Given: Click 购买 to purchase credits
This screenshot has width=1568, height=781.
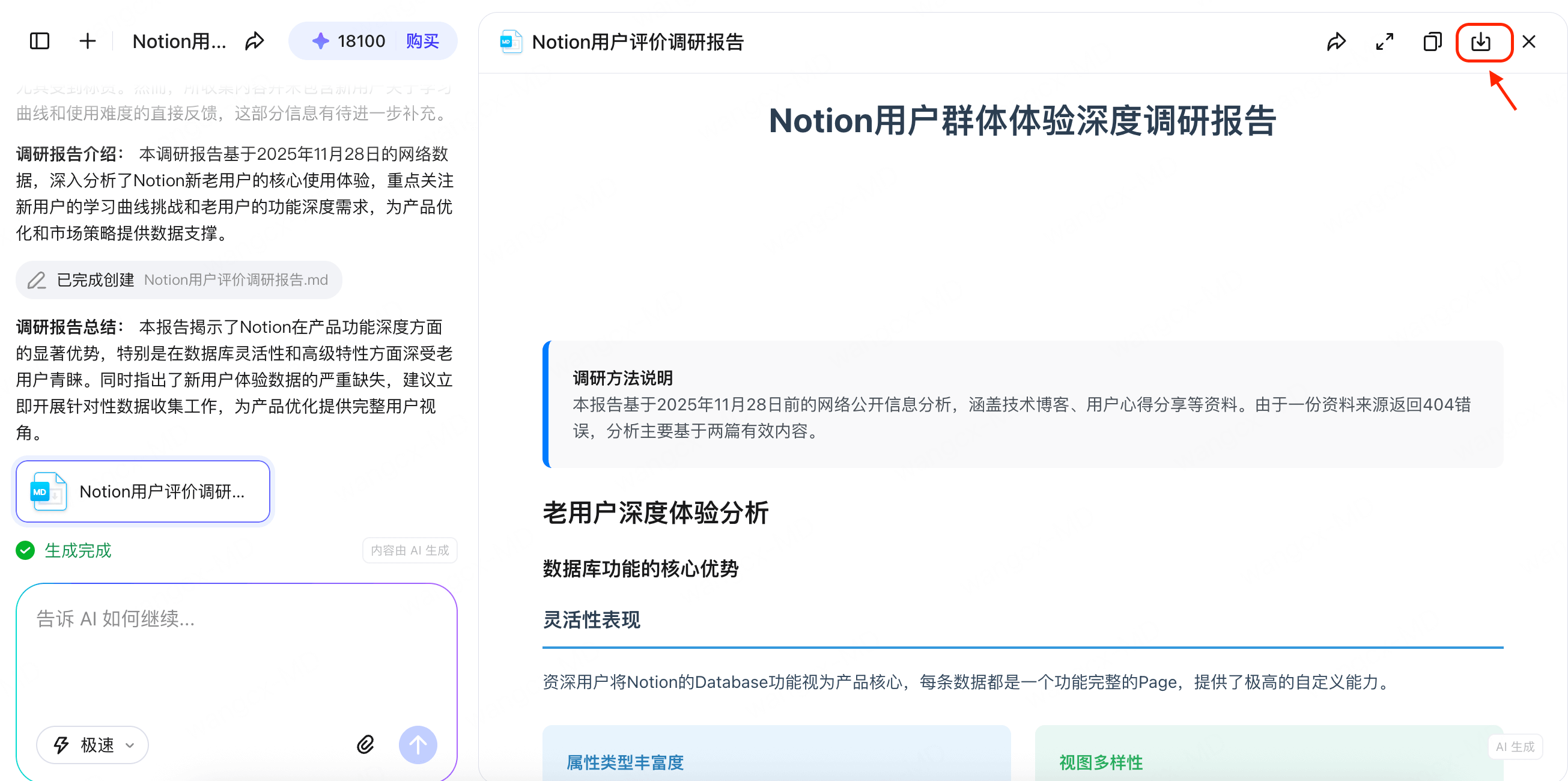Looking at the screenshot, I should tap(423, 40).
